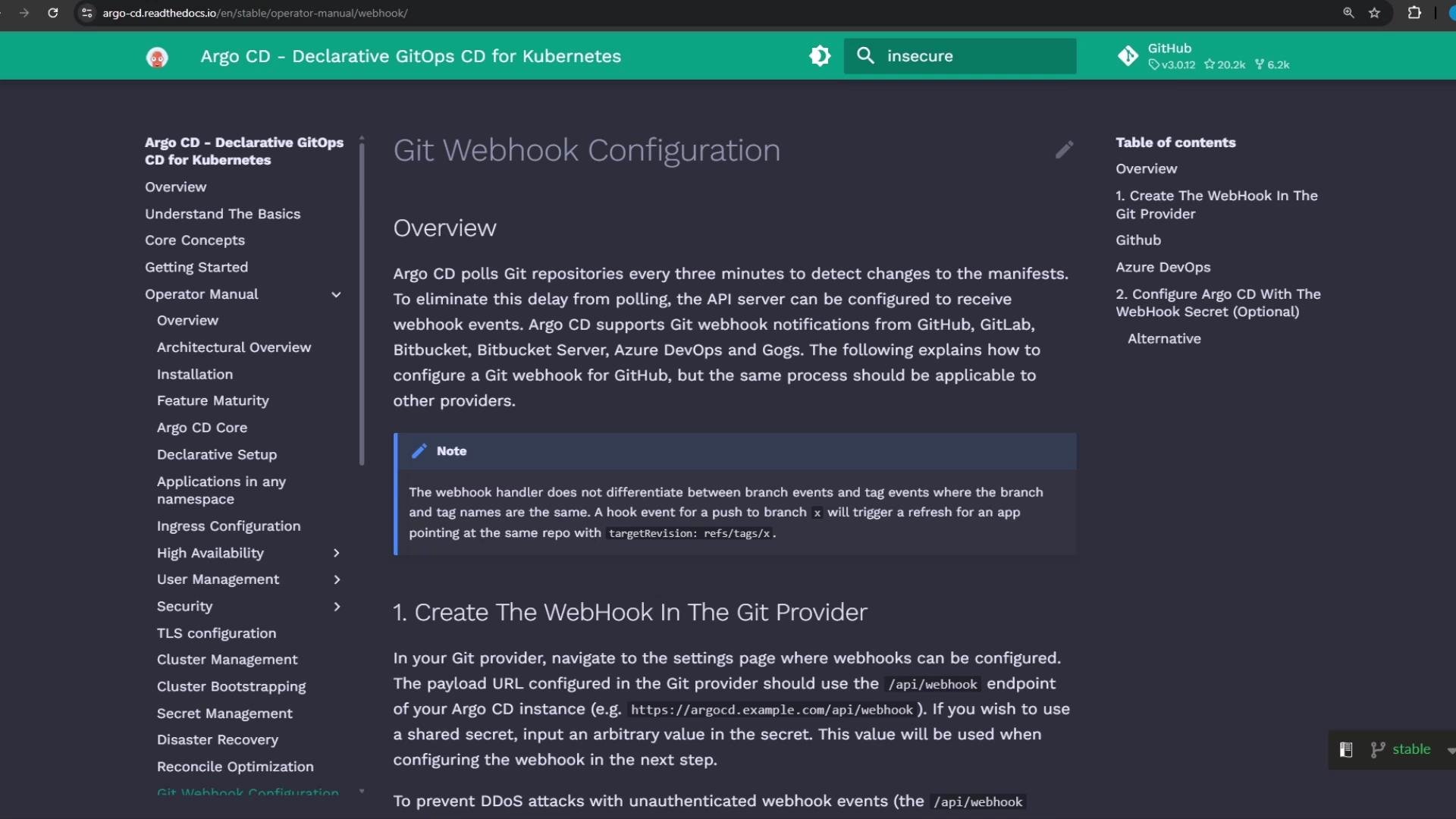Open site information icon in address bar
The height and width of the screenshot is (819, 1456).
coord(87,13)
